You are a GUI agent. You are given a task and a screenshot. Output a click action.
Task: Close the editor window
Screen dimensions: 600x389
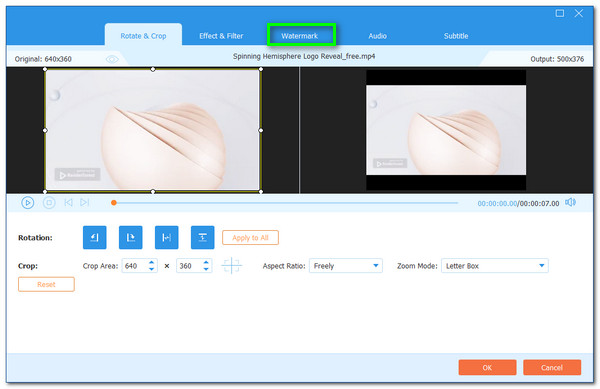tap(579, 13)
